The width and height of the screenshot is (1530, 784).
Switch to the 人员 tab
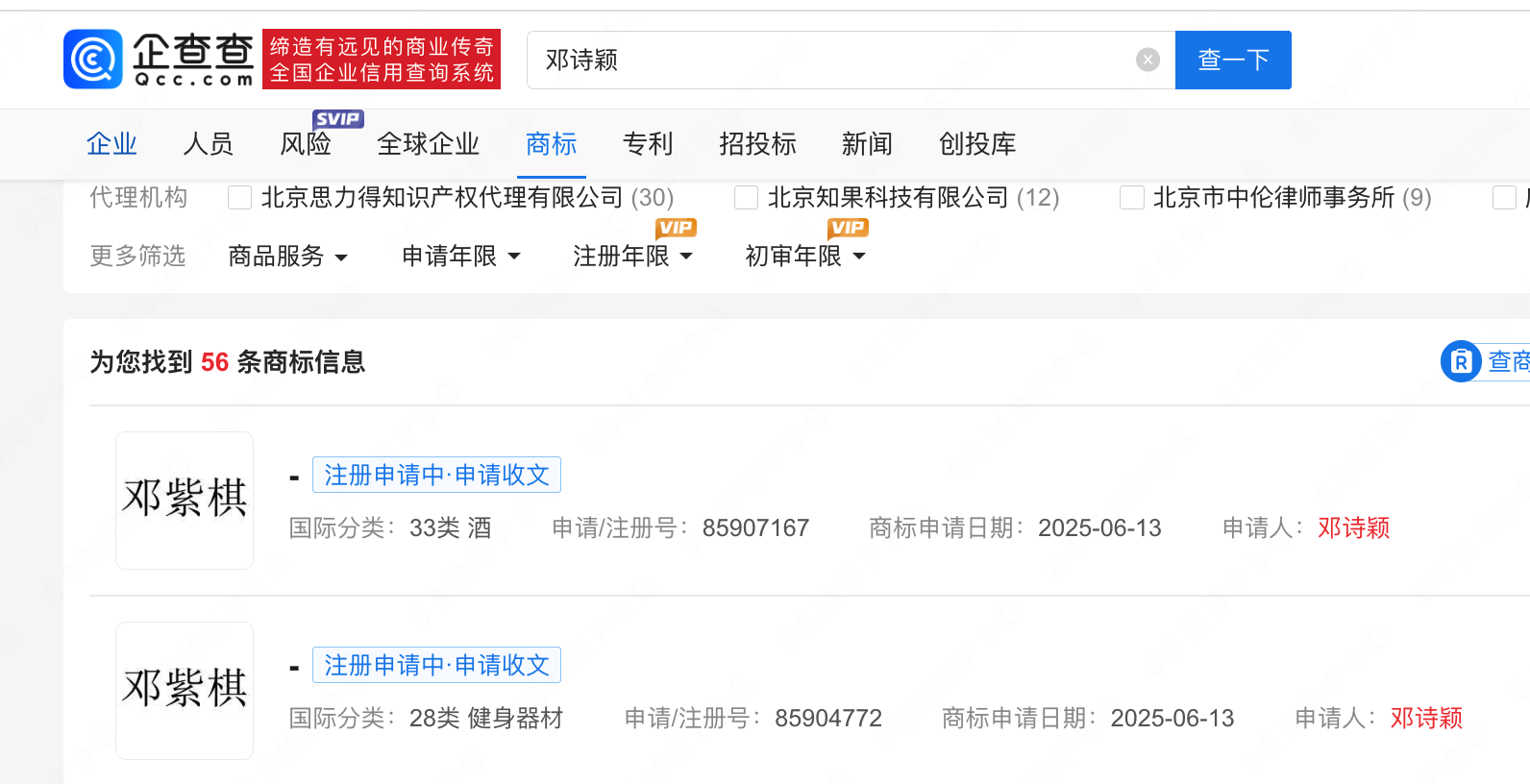point(209,144)
